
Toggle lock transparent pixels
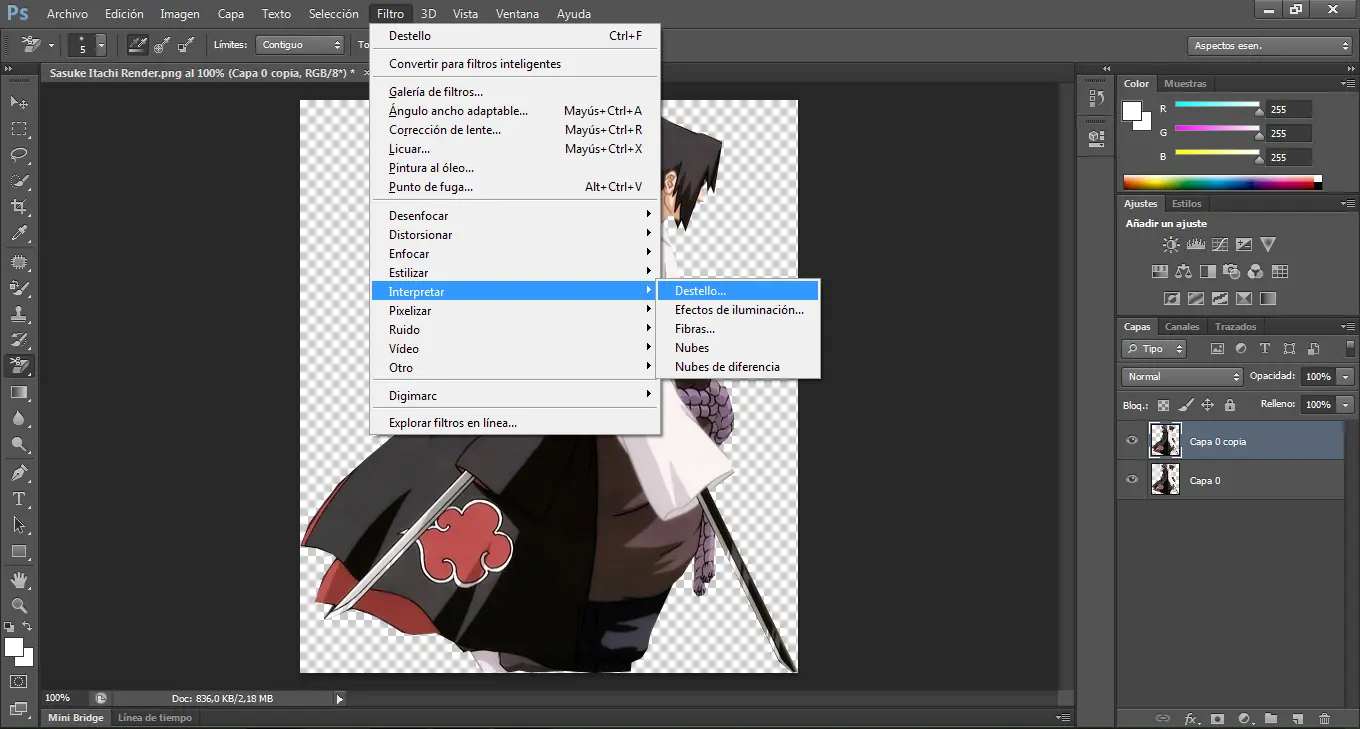click(1163, 405)
